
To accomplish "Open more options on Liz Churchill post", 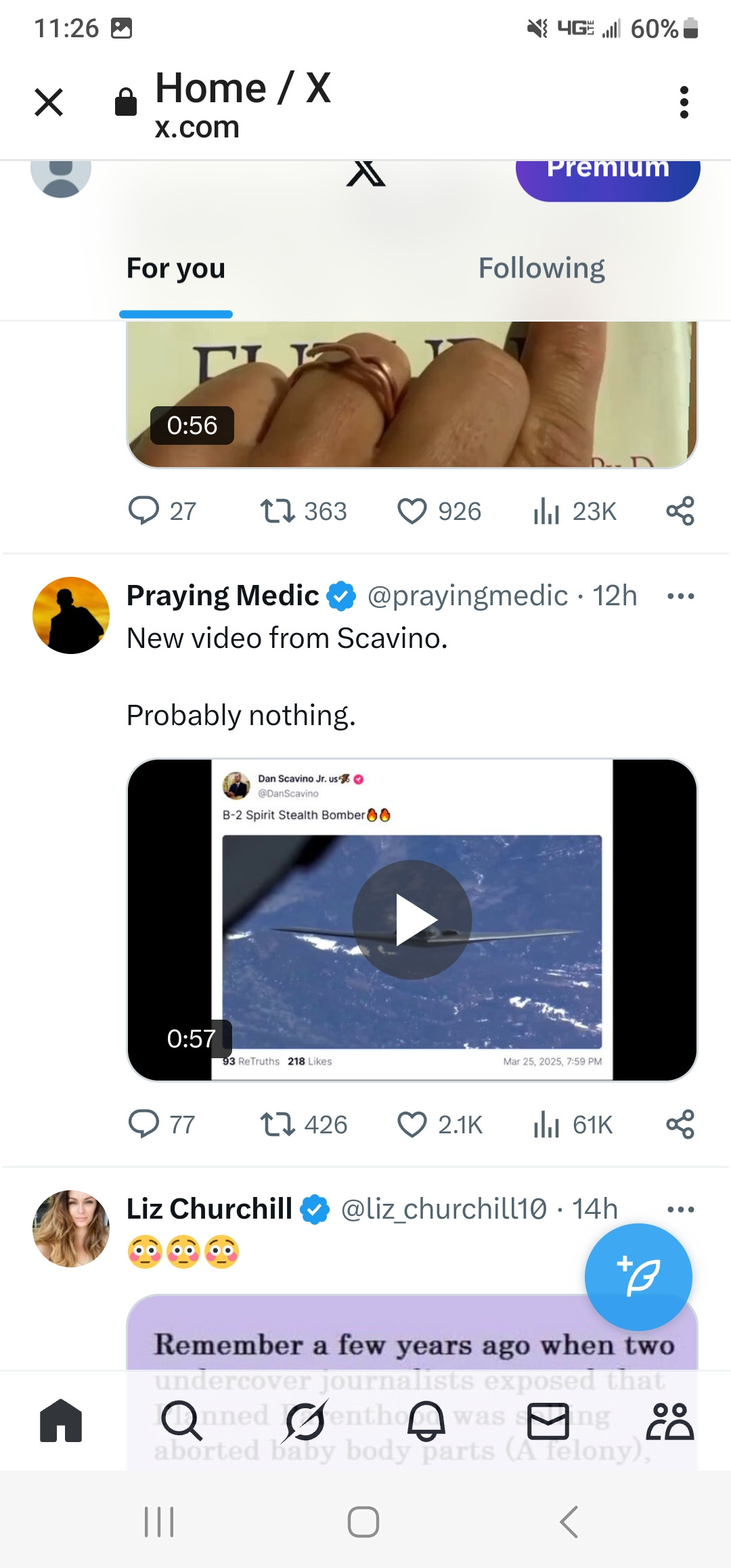I will pyautogui.click(x=680, y=1210).
